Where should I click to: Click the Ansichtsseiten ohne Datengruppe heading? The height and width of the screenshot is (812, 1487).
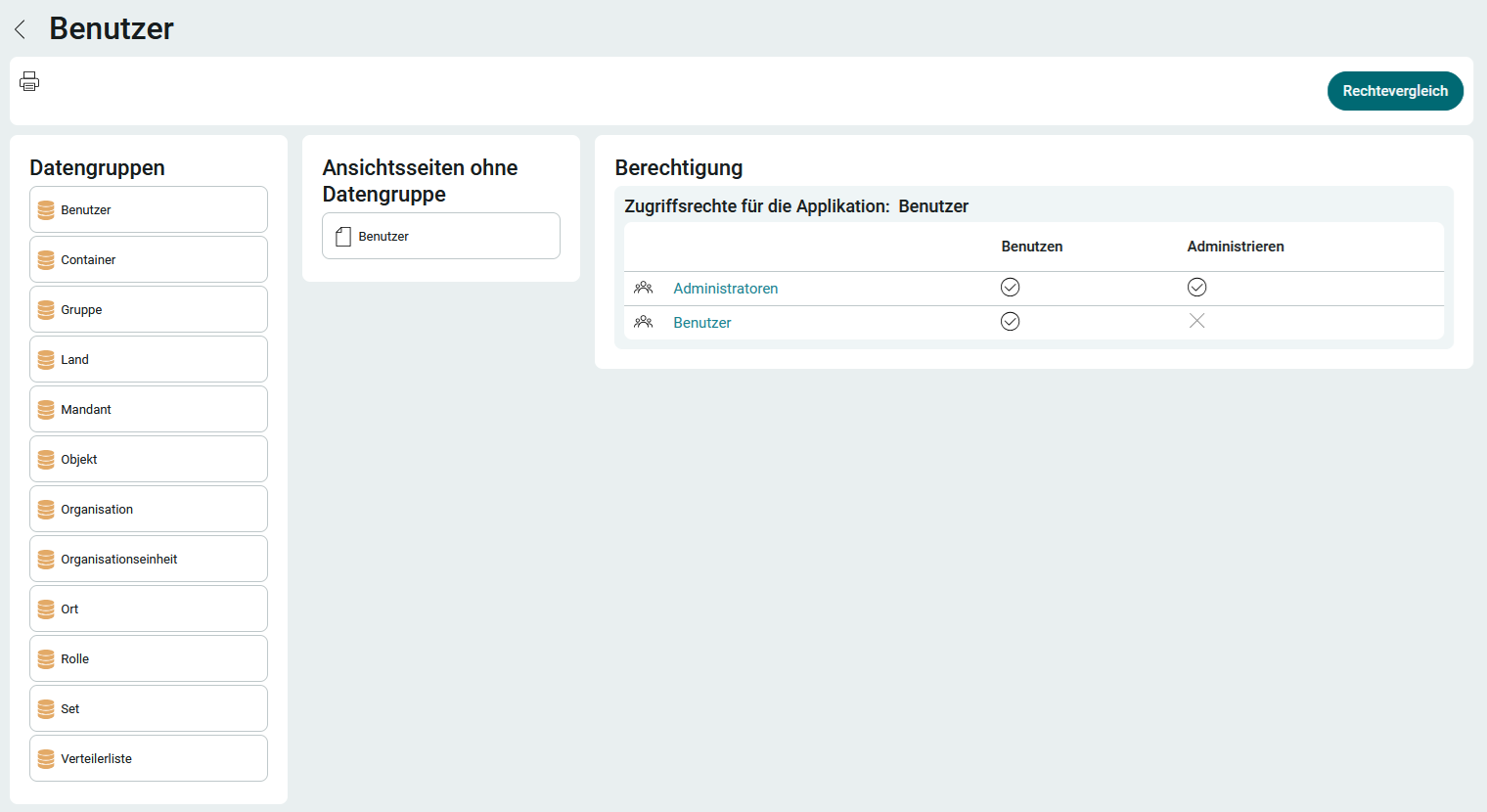coord(420,181)
